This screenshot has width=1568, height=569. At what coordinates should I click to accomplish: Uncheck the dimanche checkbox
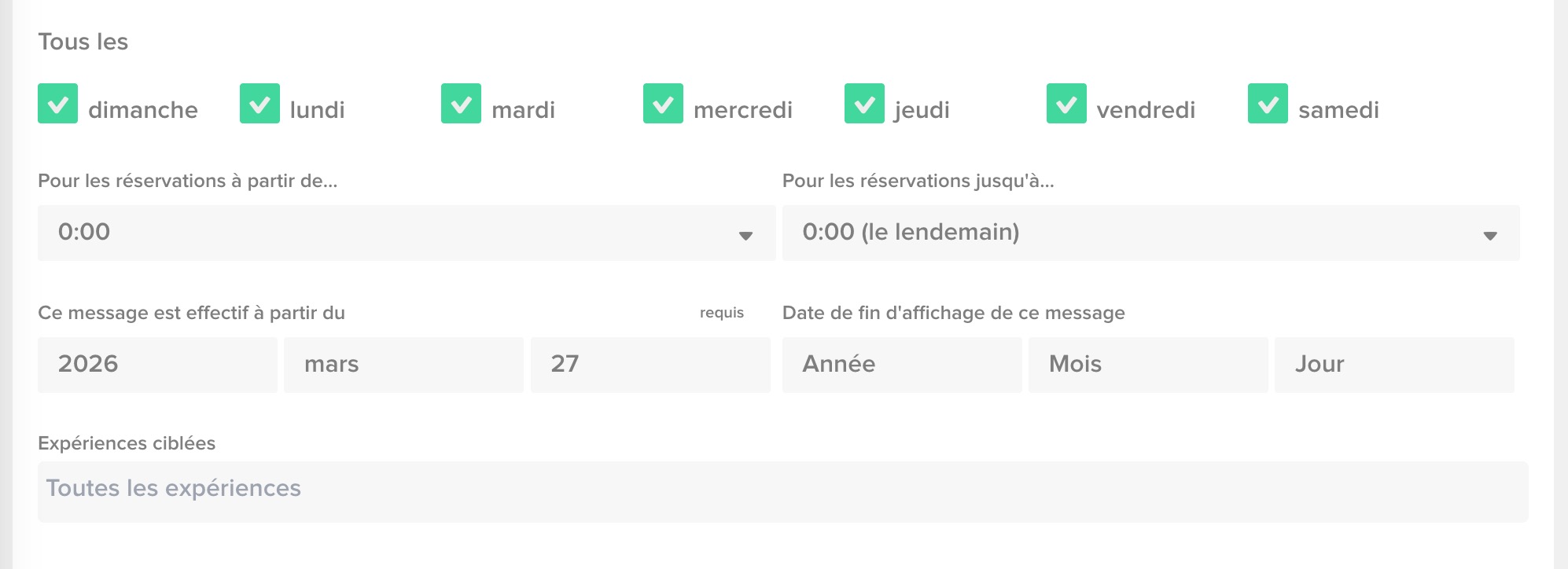pyautogui.click(x=57, y=104)
